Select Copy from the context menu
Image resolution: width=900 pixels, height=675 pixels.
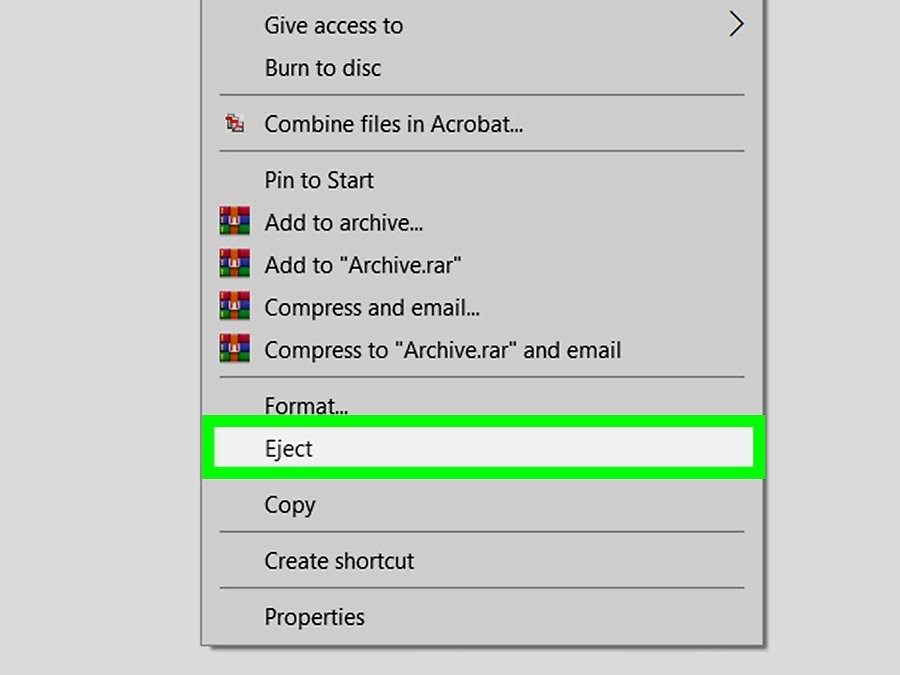[x=289, y=505]
